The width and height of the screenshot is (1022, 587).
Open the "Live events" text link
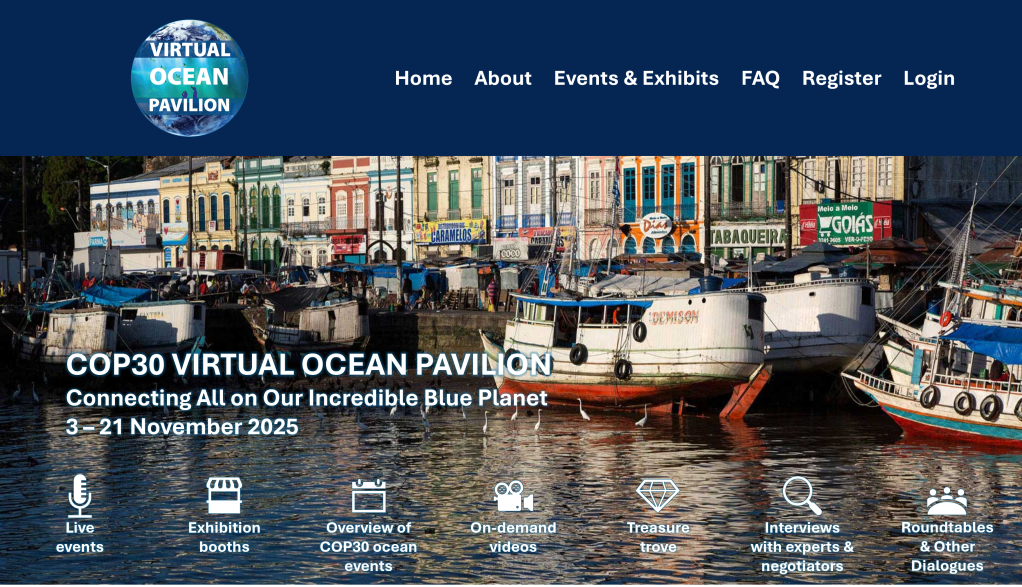tap(80, 537)
